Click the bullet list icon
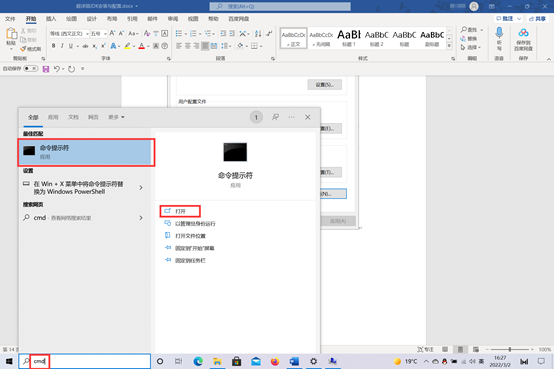 [x=179, y=34]
